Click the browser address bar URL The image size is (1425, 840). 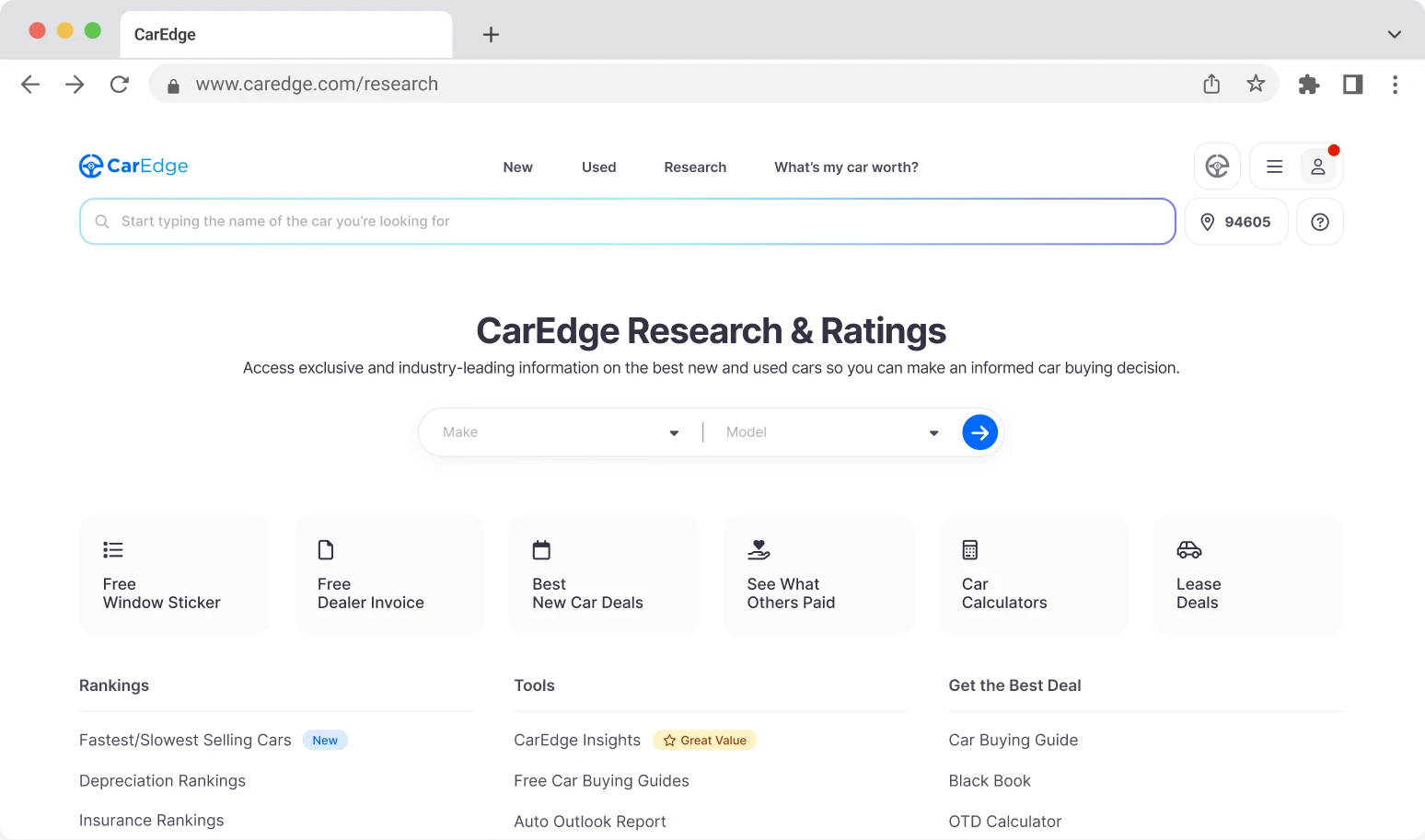click(x=317, y=85)
